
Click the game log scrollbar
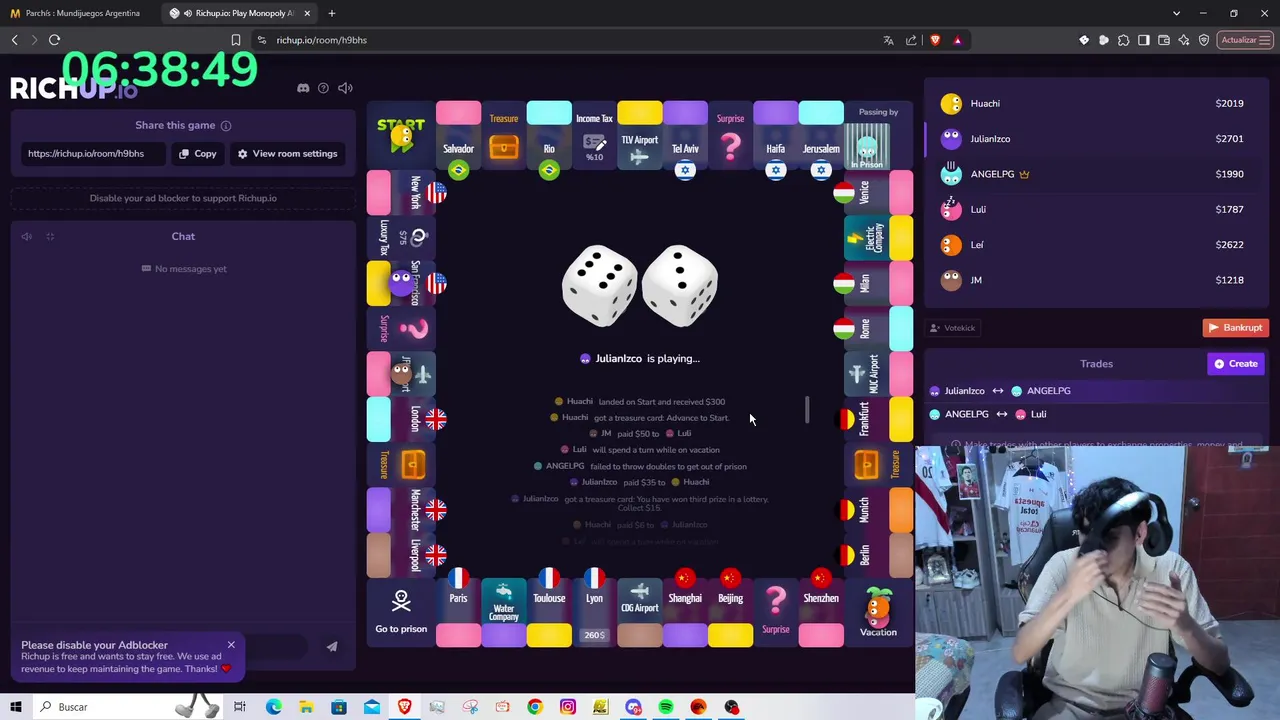click(x=807, y=410)
